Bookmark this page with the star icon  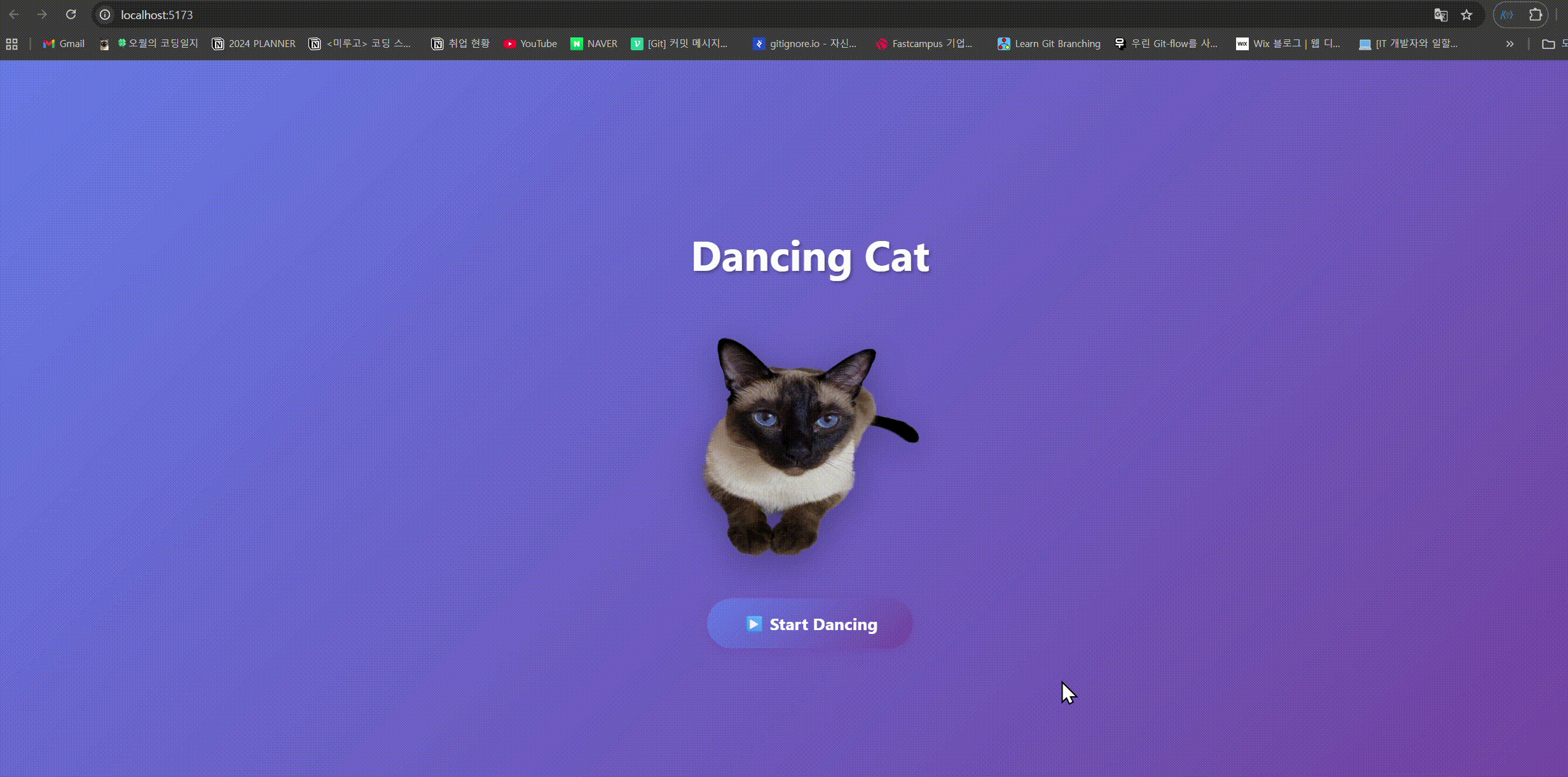point(1466,15)
